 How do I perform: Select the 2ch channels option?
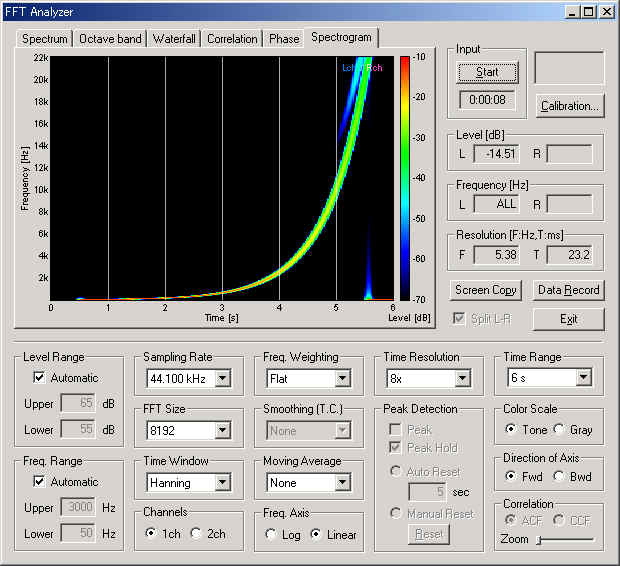point(196,534)
